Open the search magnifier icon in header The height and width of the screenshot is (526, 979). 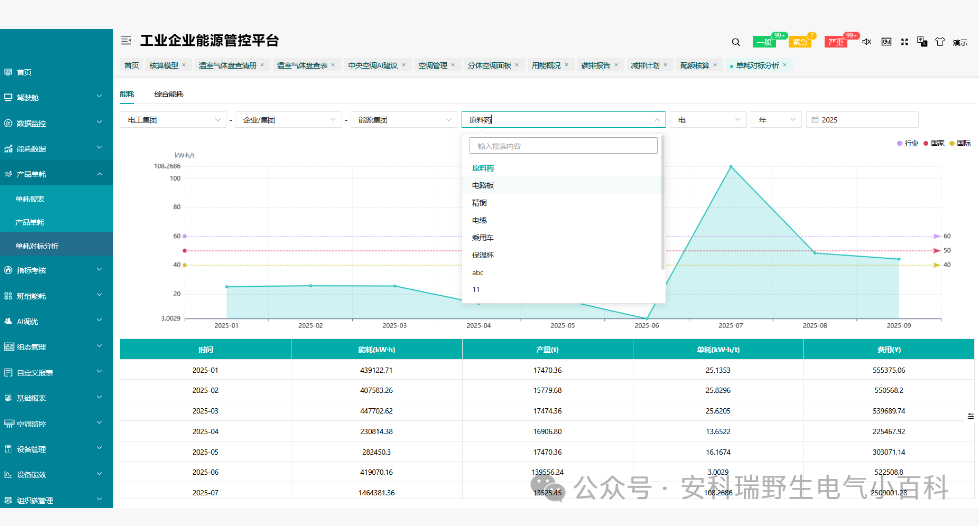coord(735,42)
